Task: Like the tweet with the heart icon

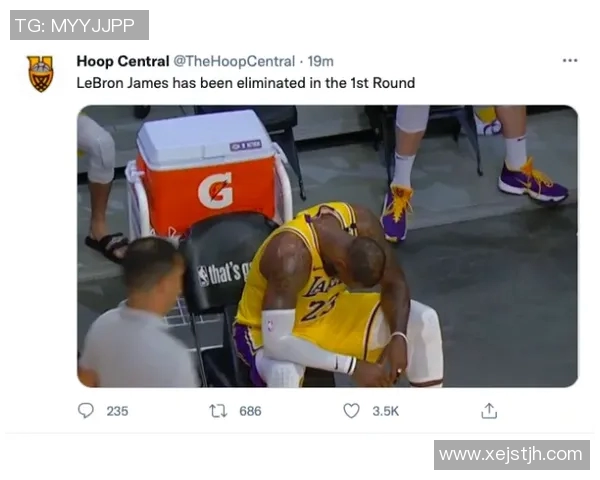Action: coord(351,411)
